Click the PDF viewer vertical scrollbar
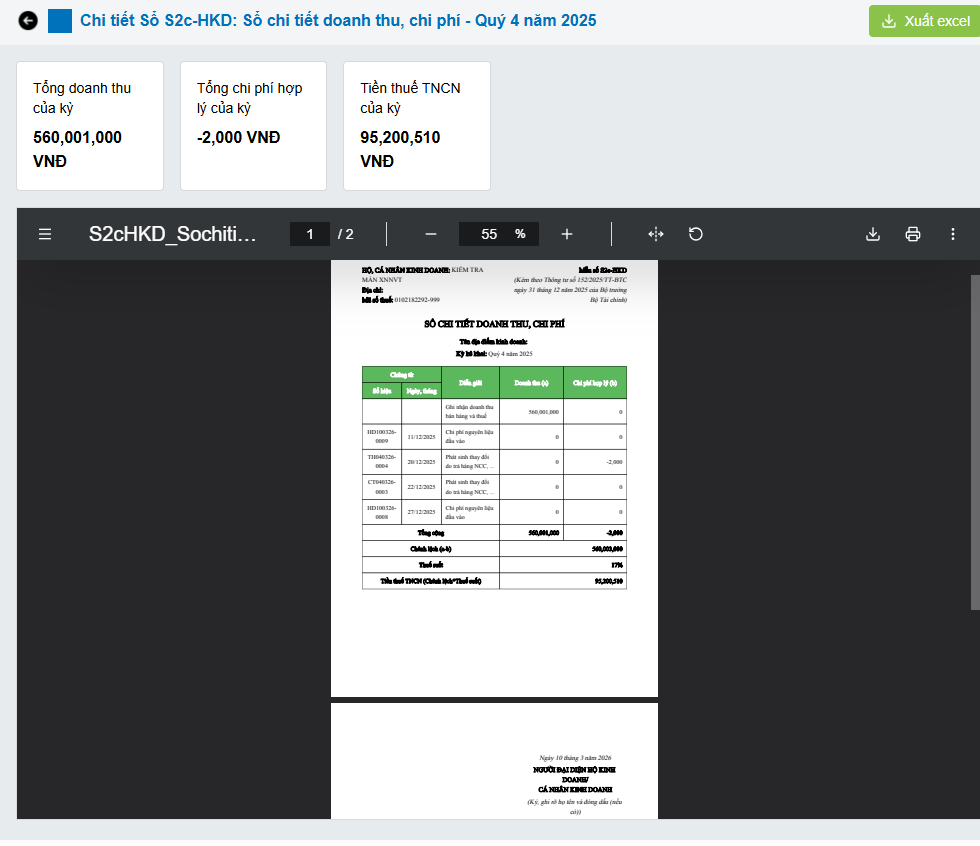 point(975,440)
